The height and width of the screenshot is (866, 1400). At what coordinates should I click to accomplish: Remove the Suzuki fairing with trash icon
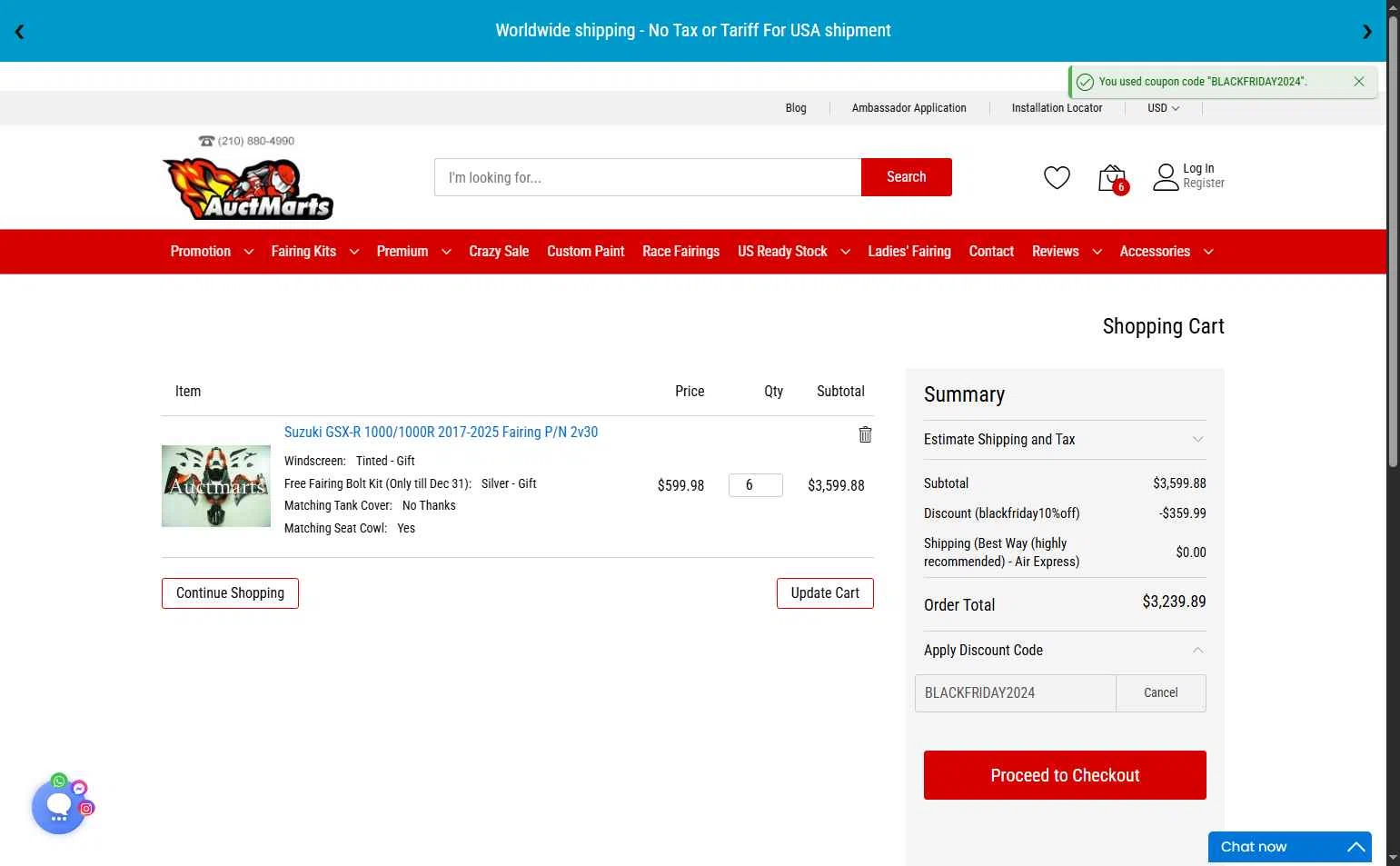click(x=865, y=434)
